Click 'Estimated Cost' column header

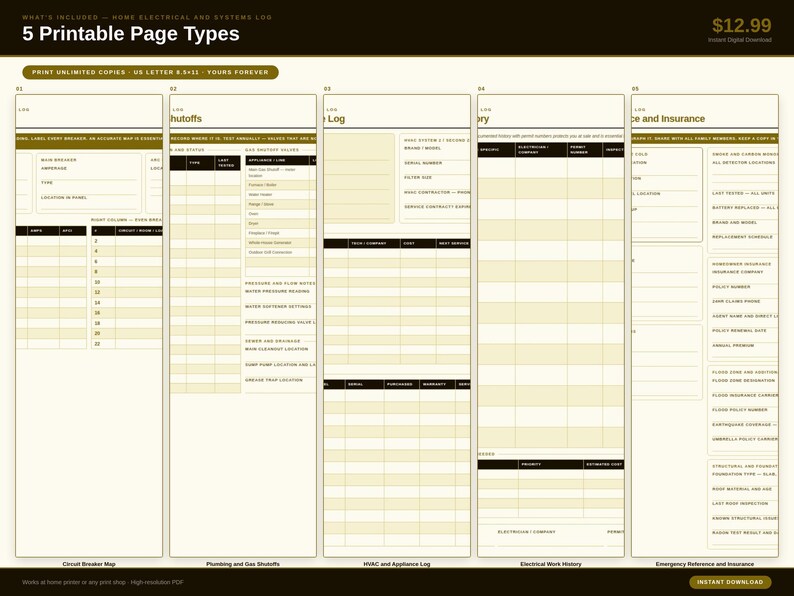pos(604,464)
